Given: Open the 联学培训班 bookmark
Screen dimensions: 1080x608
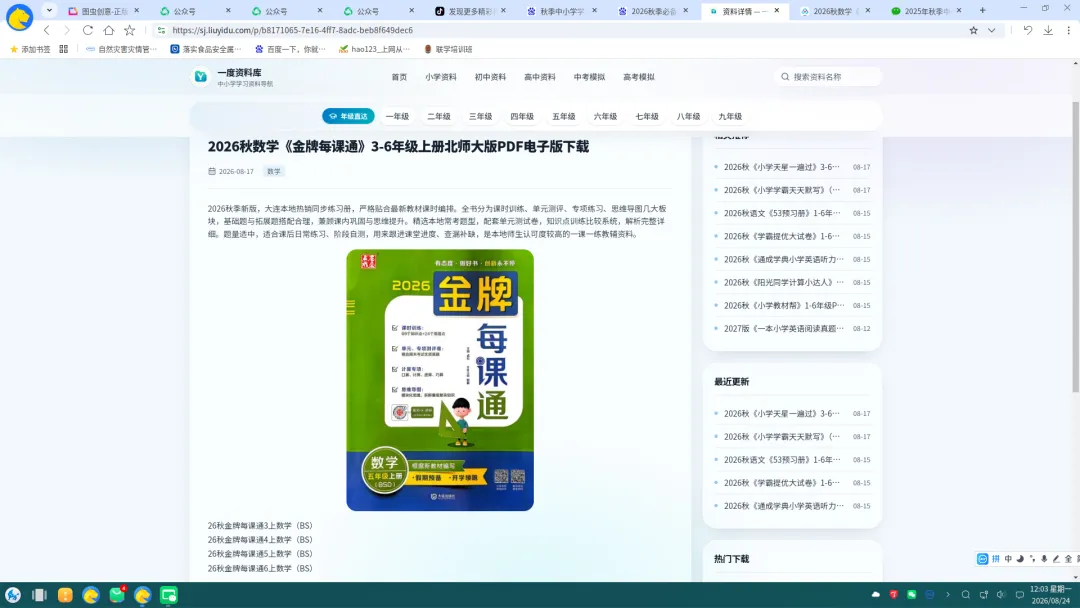Looking at the screenshot, I should [x=448, y=49].
